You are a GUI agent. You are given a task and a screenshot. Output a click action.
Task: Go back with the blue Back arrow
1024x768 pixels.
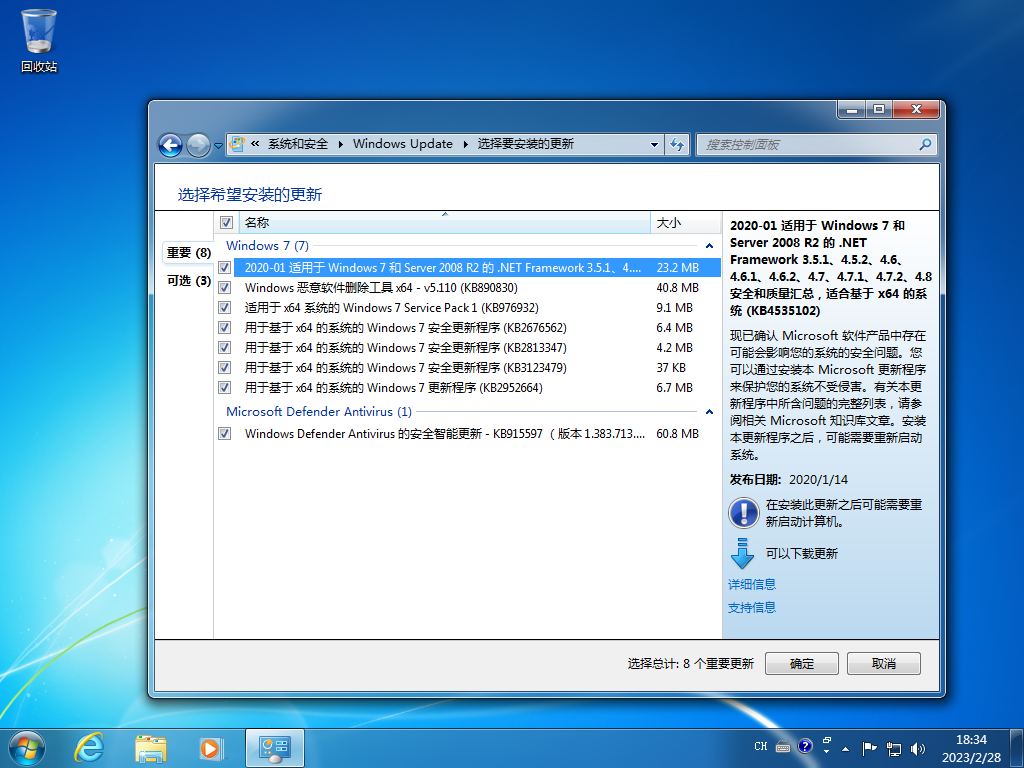click(x=170, y=145)
